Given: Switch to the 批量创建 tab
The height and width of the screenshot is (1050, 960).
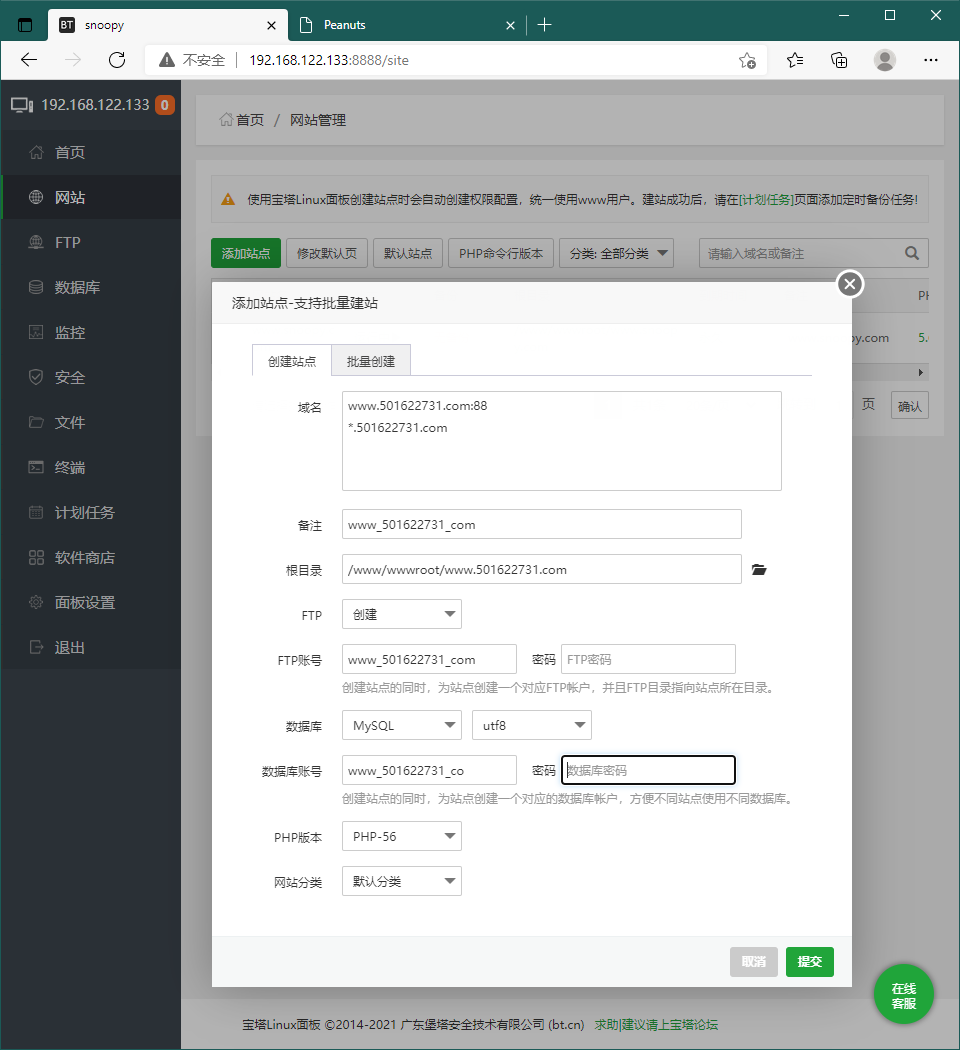Looking at the screenshot, I should pos(371,361).
